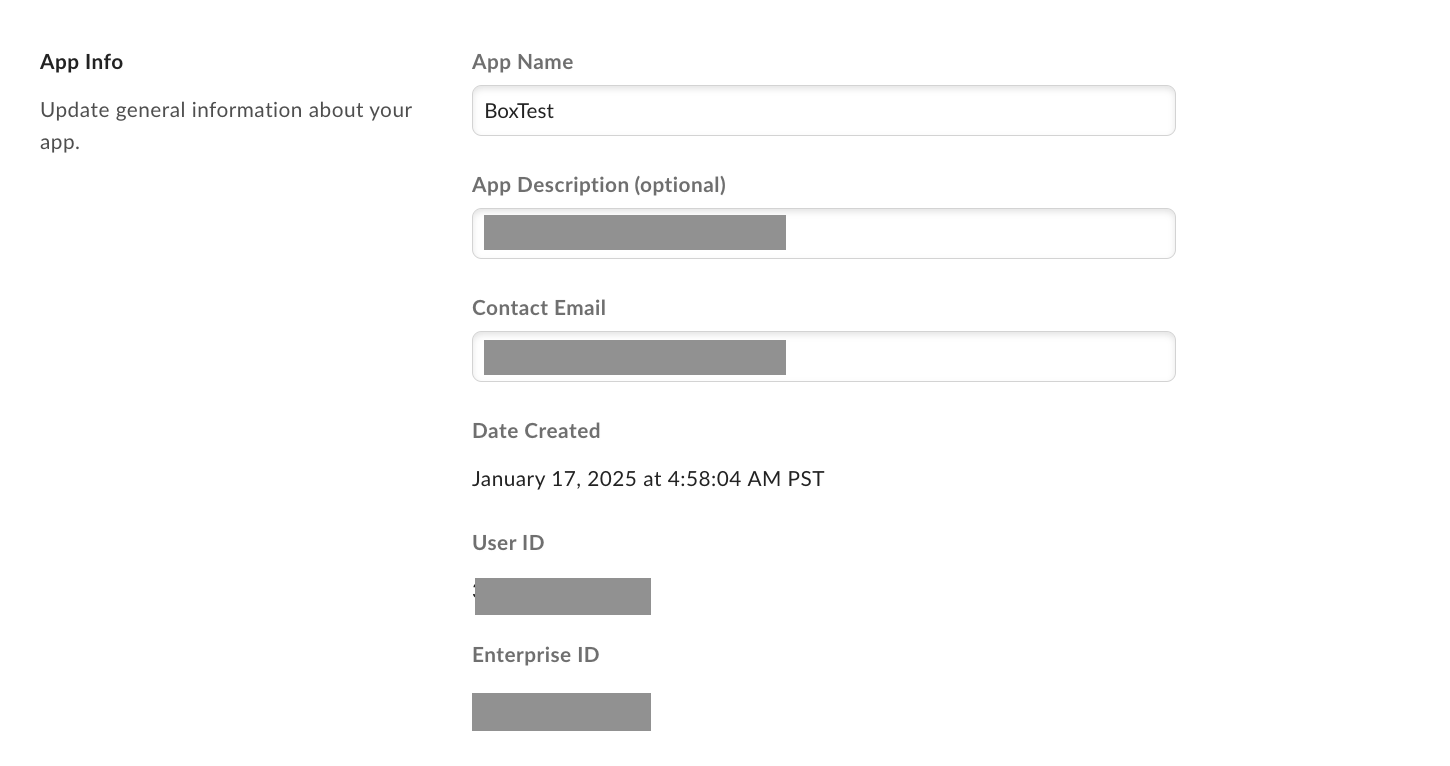
Task: Click the redacted text inside App Description
Action: click(x=634, y=232)
